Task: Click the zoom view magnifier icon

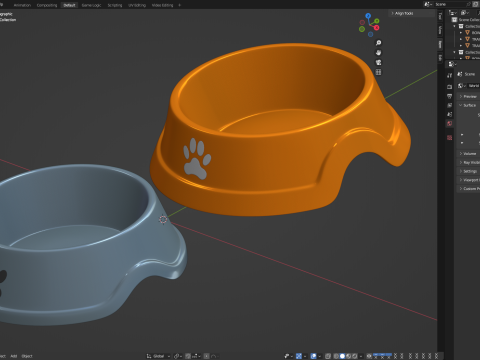Action: tap(378, 43)
